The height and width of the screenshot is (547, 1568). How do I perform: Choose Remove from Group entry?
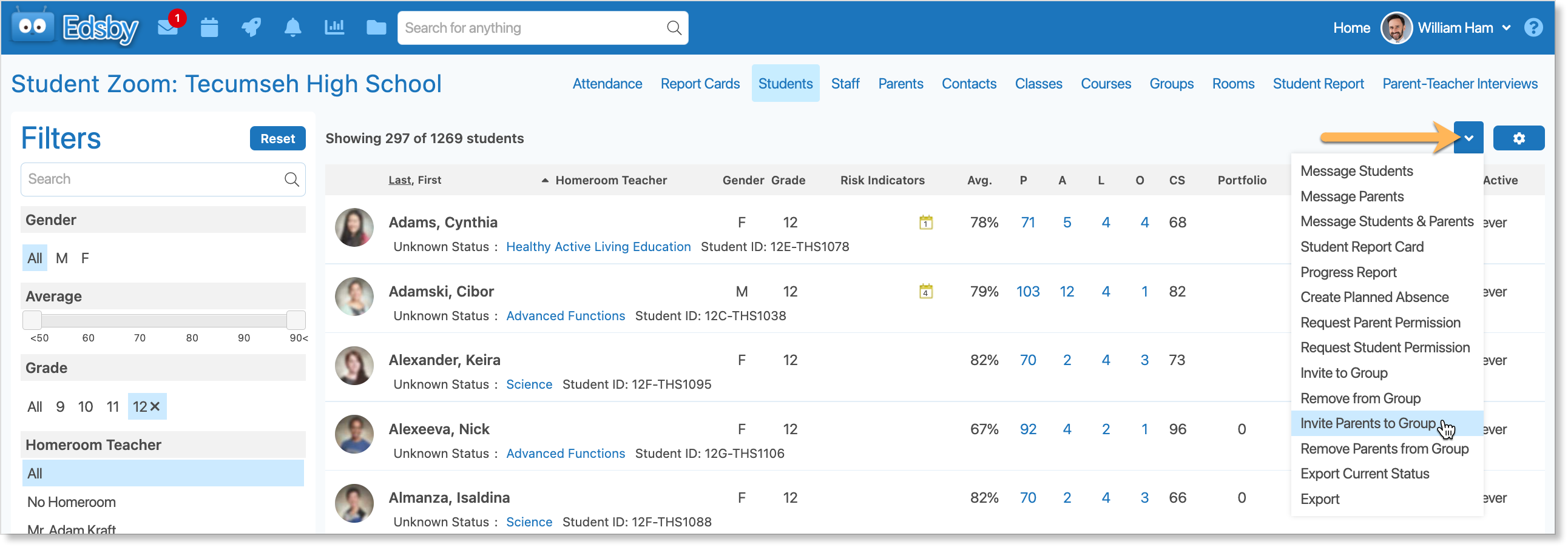[1360, 398]
